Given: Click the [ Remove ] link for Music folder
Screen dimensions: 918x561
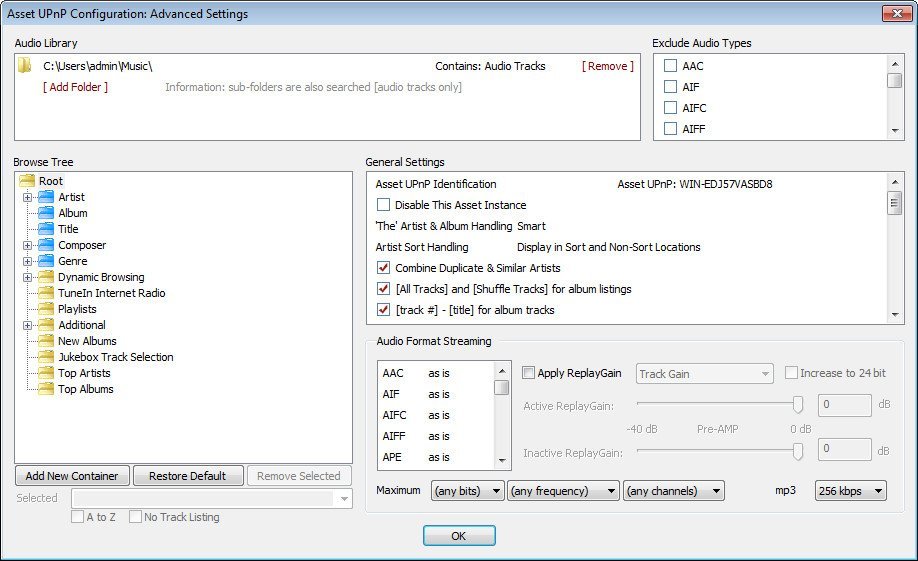Looking at the screenshot, I should click(607, 66).
